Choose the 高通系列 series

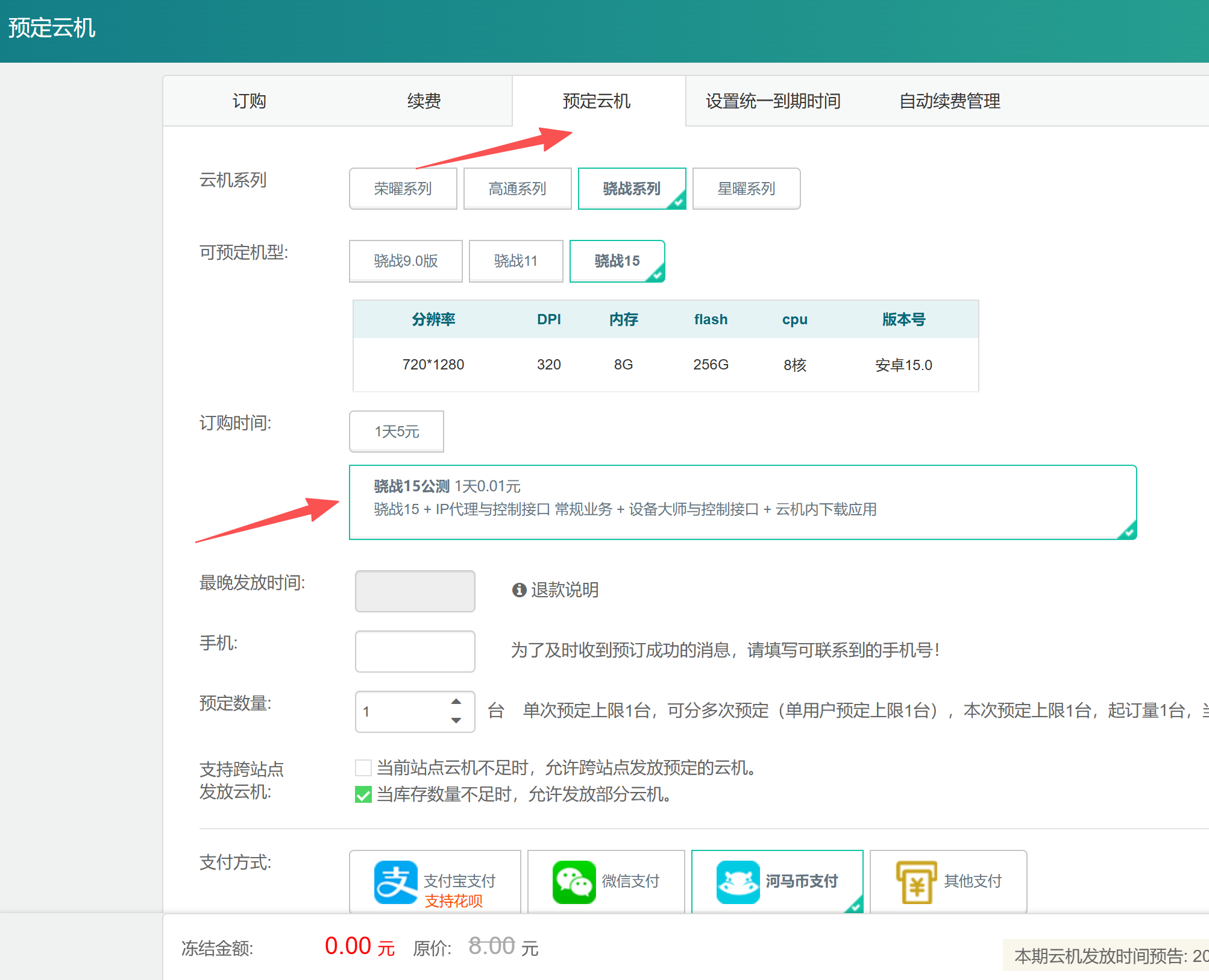pyautogui.click(x=517, y=189)
